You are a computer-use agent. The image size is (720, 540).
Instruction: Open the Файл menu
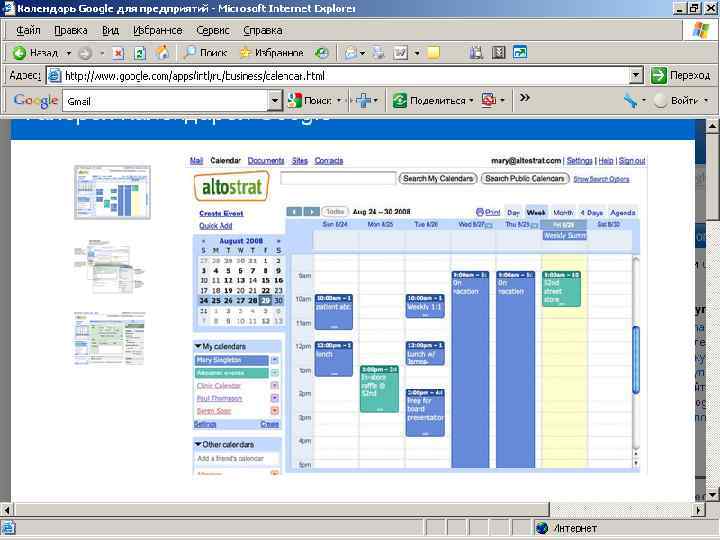[28, 30]
